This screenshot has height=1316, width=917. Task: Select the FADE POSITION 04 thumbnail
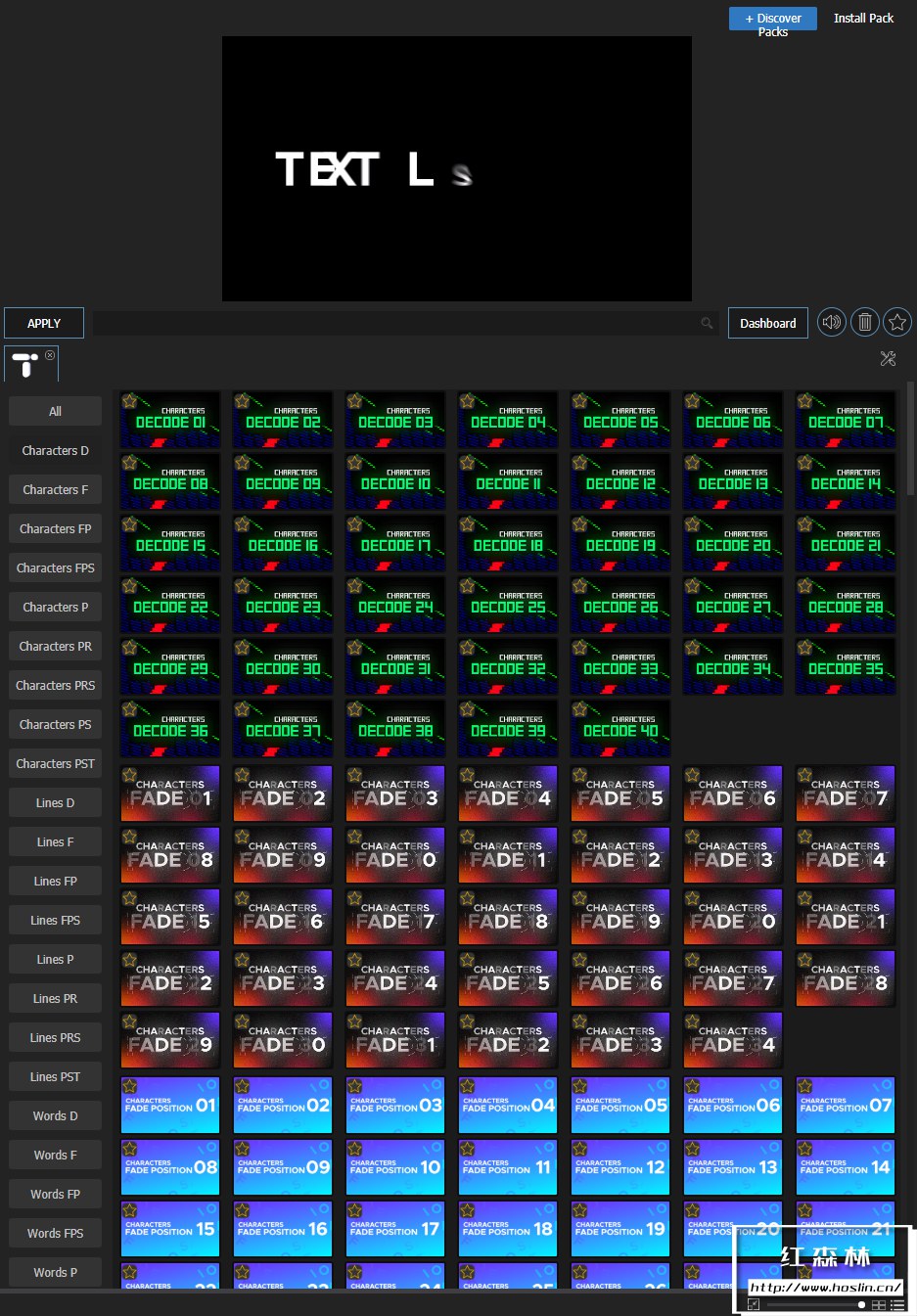click(508, 1105)
